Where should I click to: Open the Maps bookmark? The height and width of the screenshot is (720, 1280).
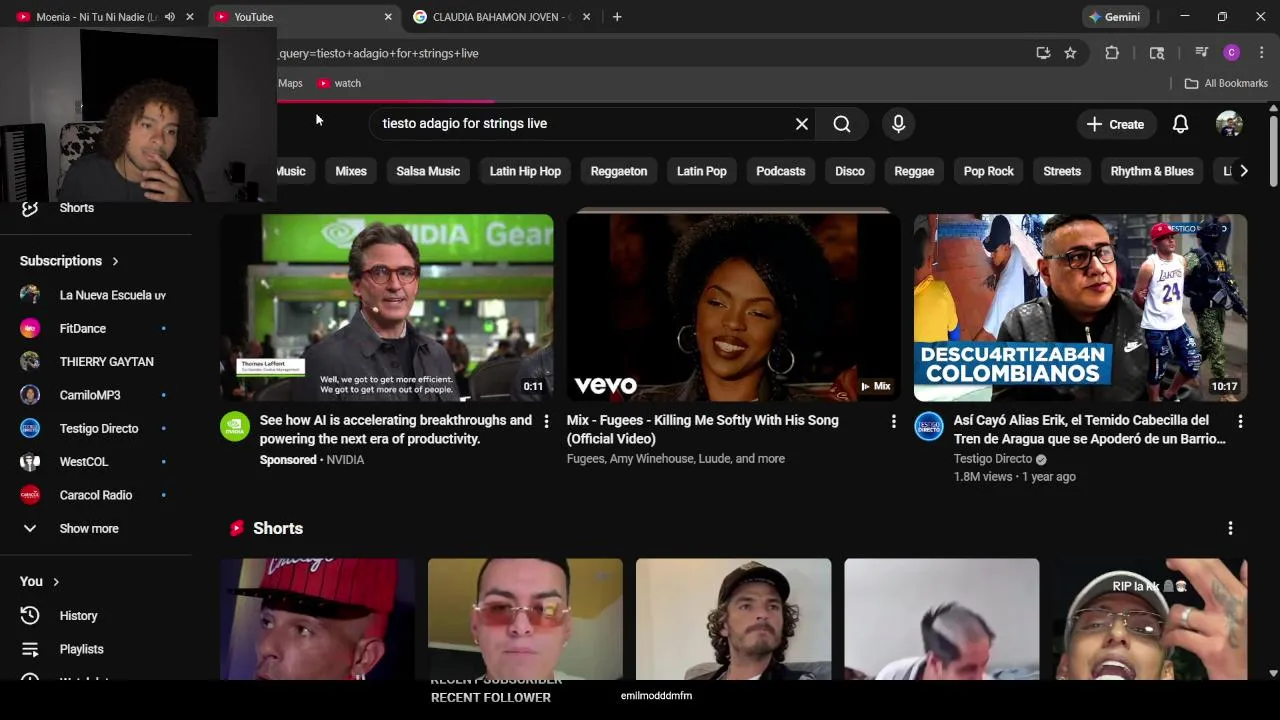tap(290, 83)
